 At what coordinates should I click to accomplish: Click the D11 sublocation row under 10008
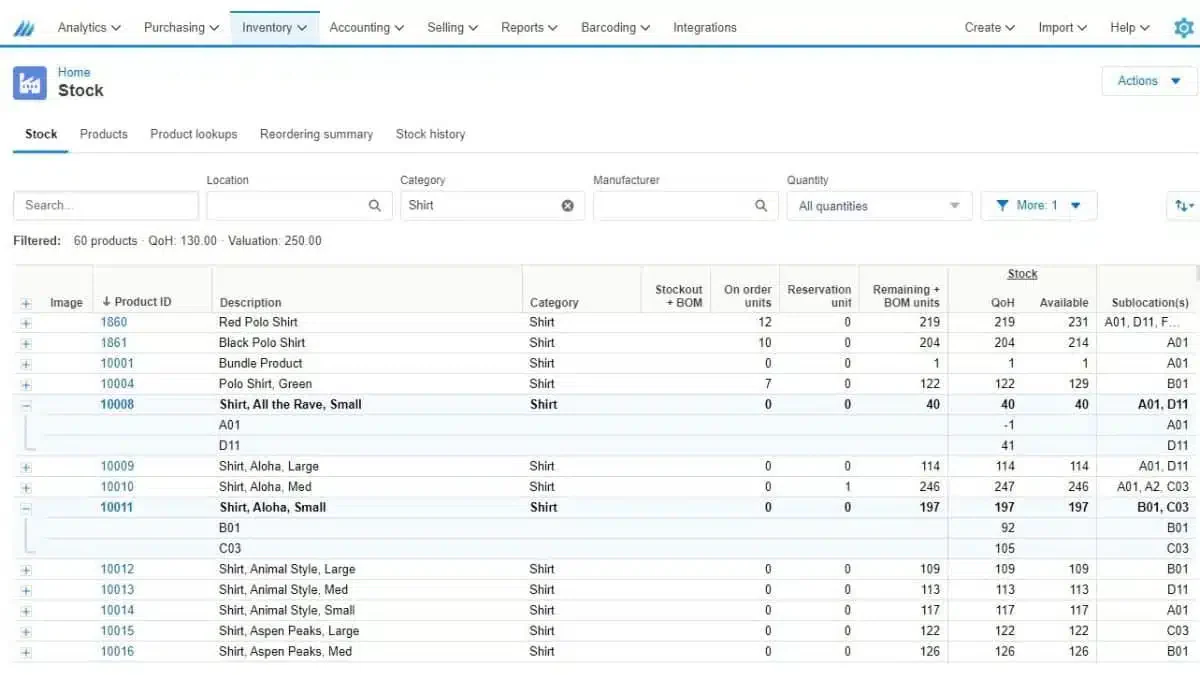coord(605,446)
